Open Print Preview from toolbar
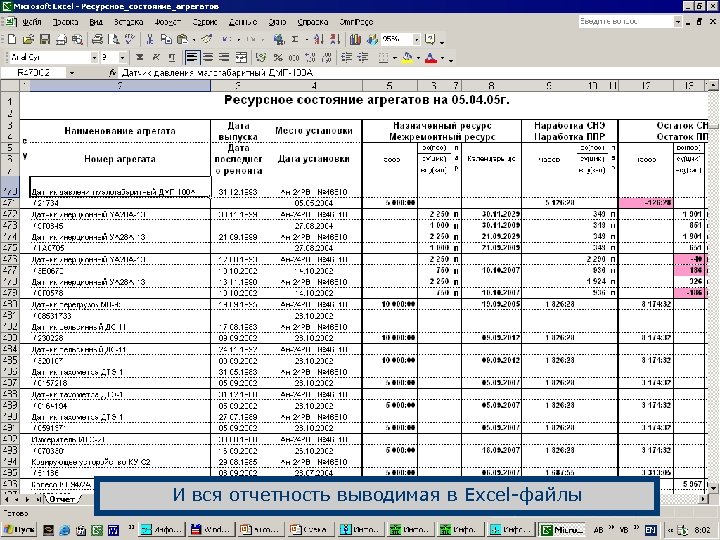 pyautogui.click(x=115, y=39)
